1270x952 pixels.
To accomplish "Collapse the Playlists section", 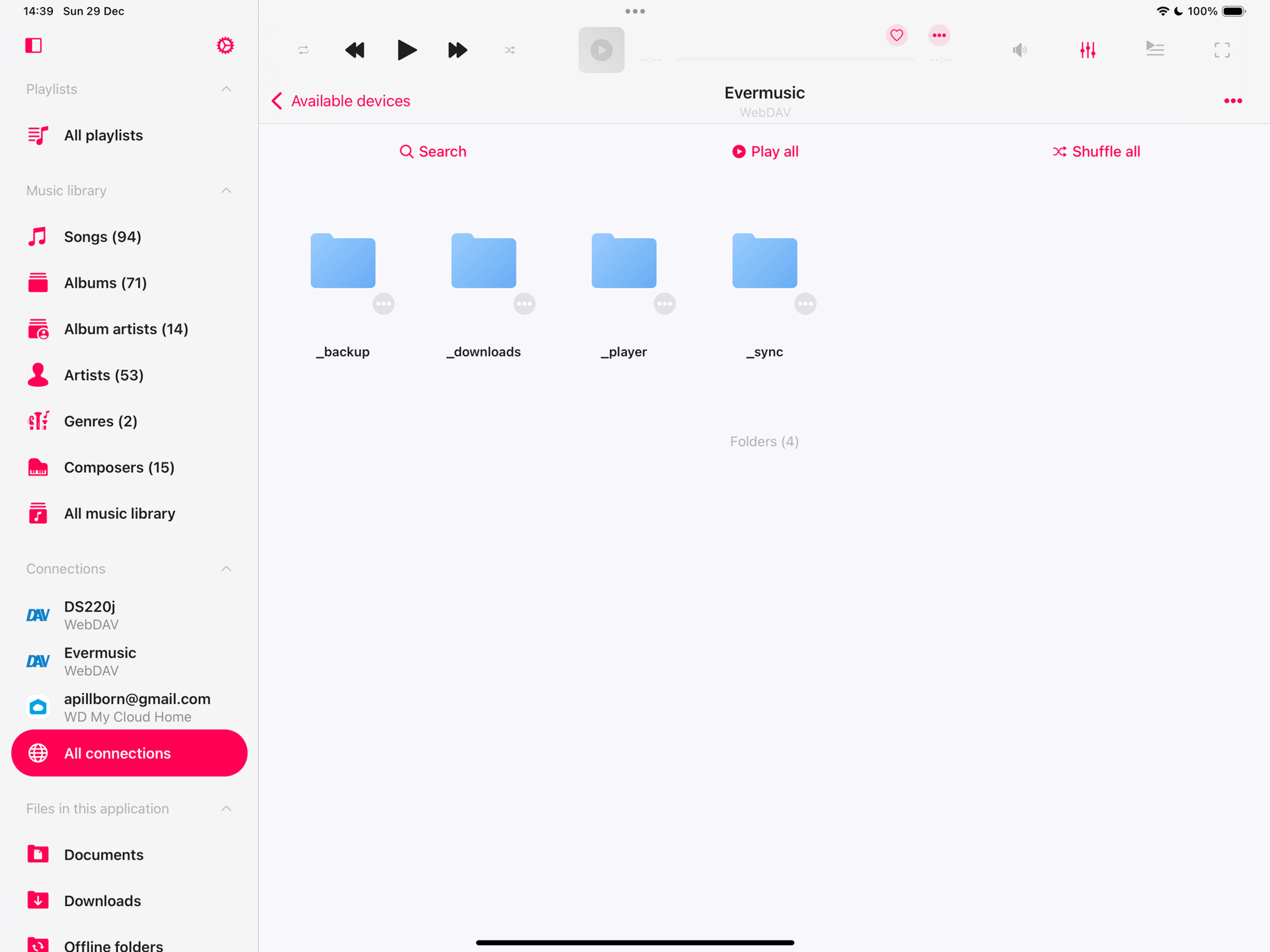I will tap(226, 89).
